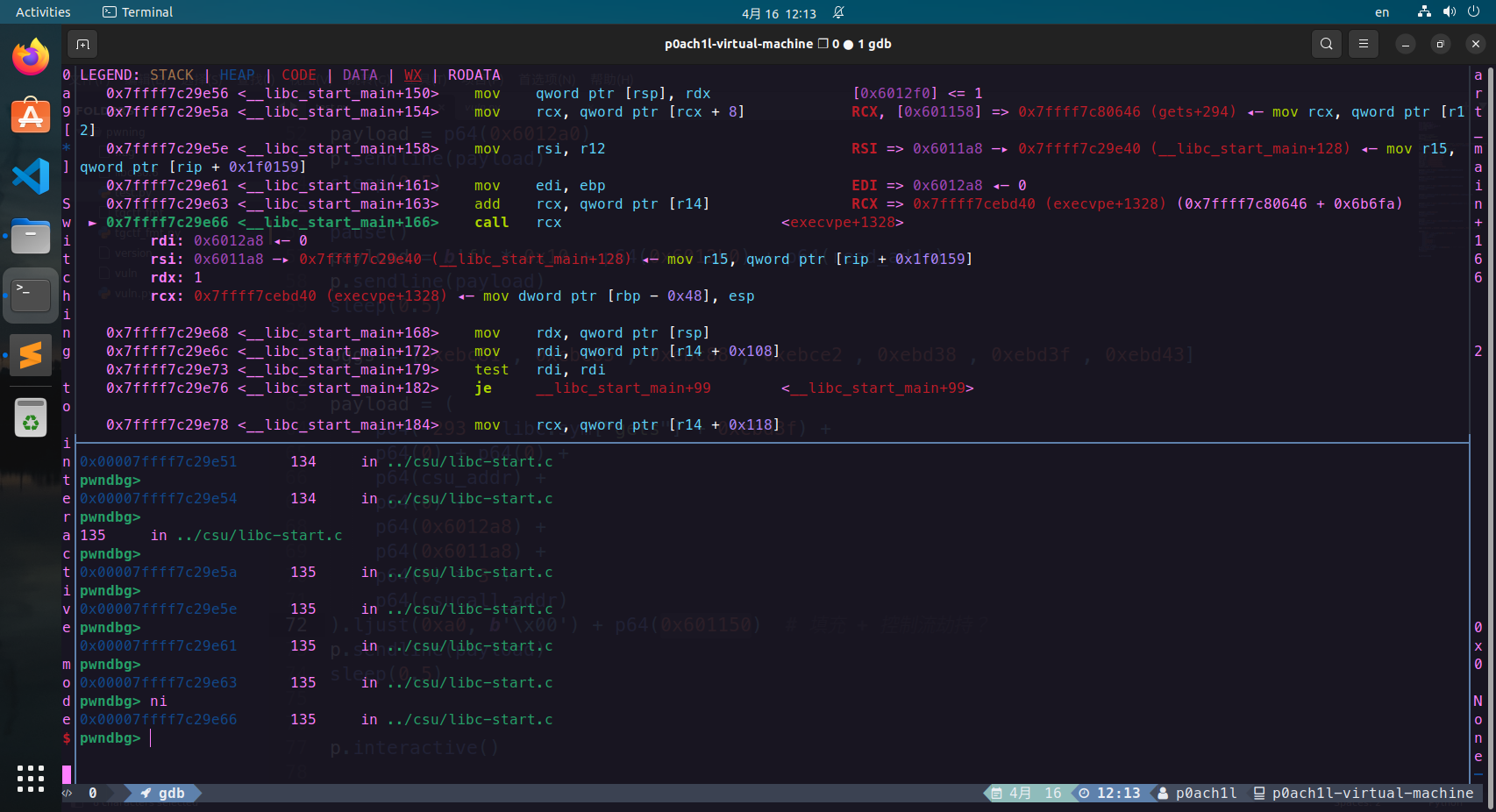The image size is (1496, 812).
Task: Open the Terminal app menu in top bar
Action: coord(138,12)
